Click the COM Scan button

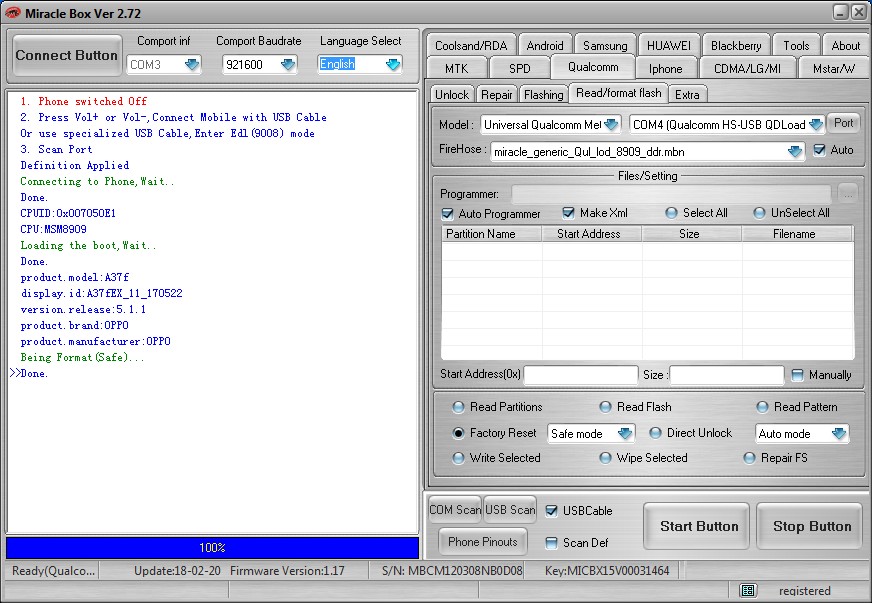pos(455,510)
